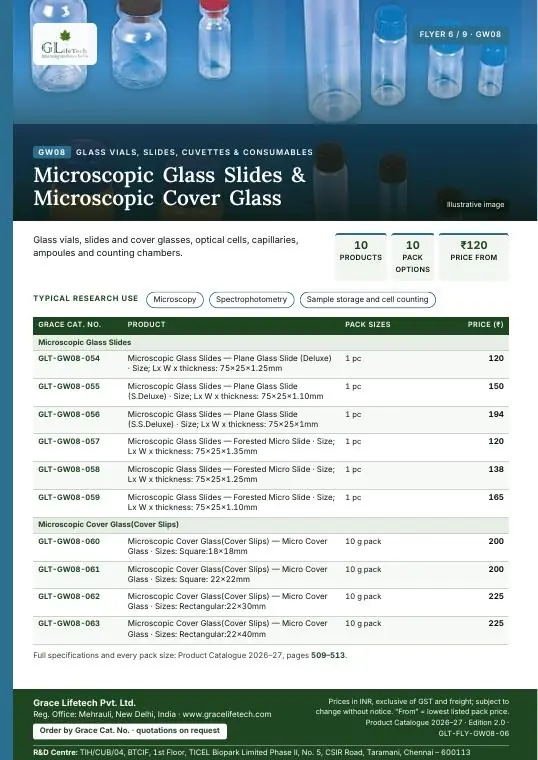Open www.gracelifetech.com website link

pos(227,714)
